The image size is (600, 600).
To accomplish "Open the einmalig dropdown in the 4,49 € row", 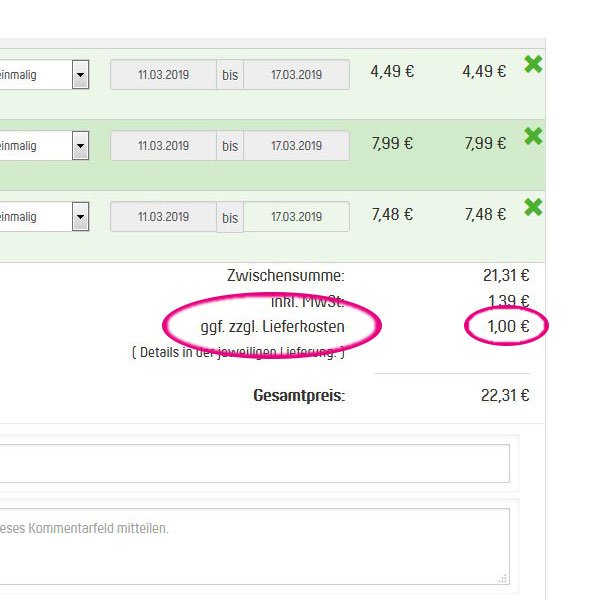I will tap(80, 75).
